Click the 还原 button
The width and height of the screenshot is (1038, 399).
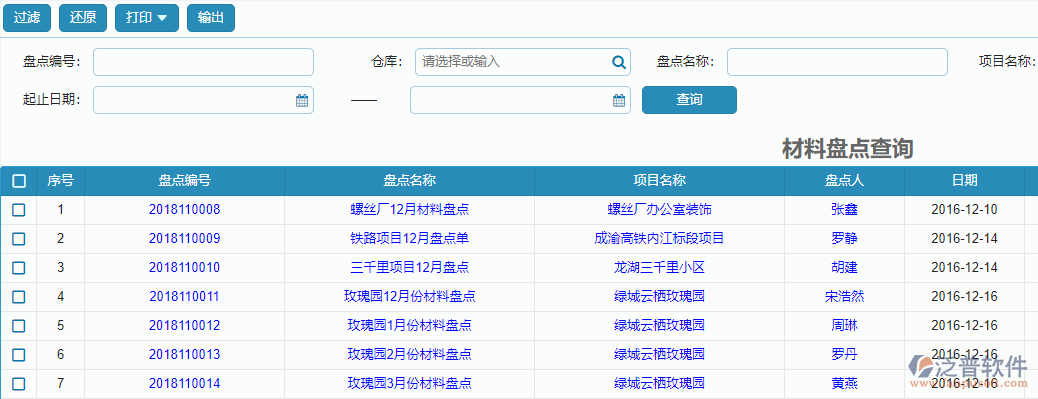(83, 18)
